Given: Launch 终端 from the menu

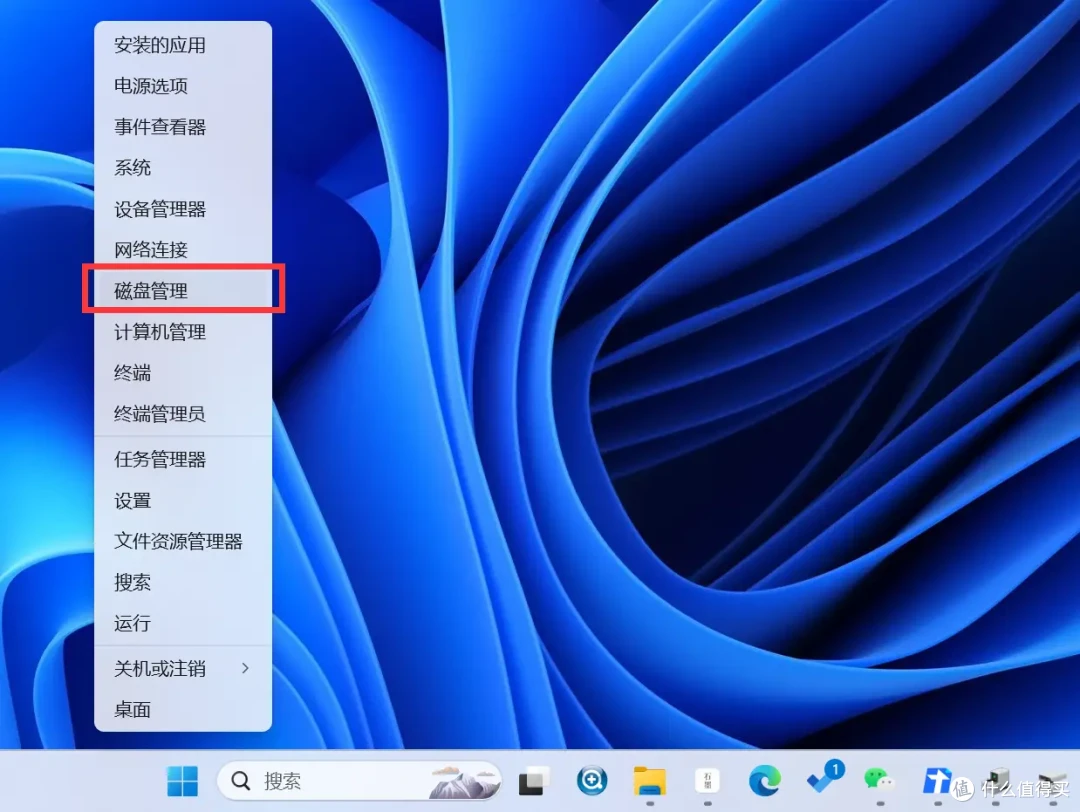Looking at the screenshot, I should click(183, 373).
